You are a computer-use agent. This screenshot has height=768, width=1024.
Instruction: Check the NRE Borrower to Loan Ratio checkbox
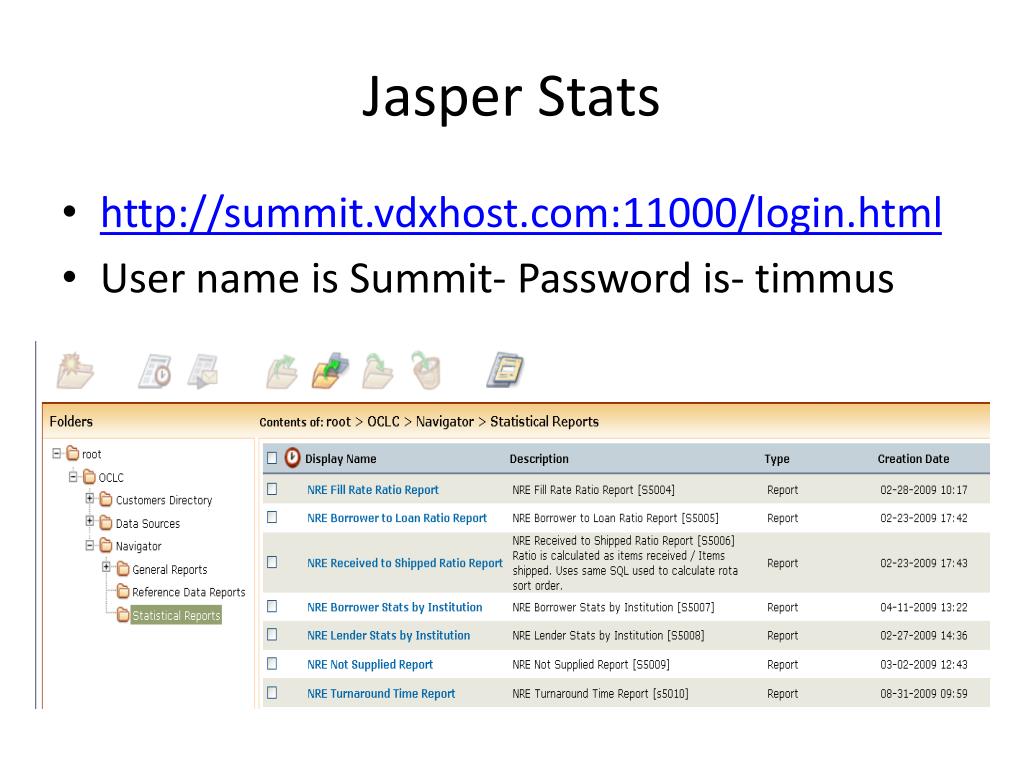click(x=272, y=517)
